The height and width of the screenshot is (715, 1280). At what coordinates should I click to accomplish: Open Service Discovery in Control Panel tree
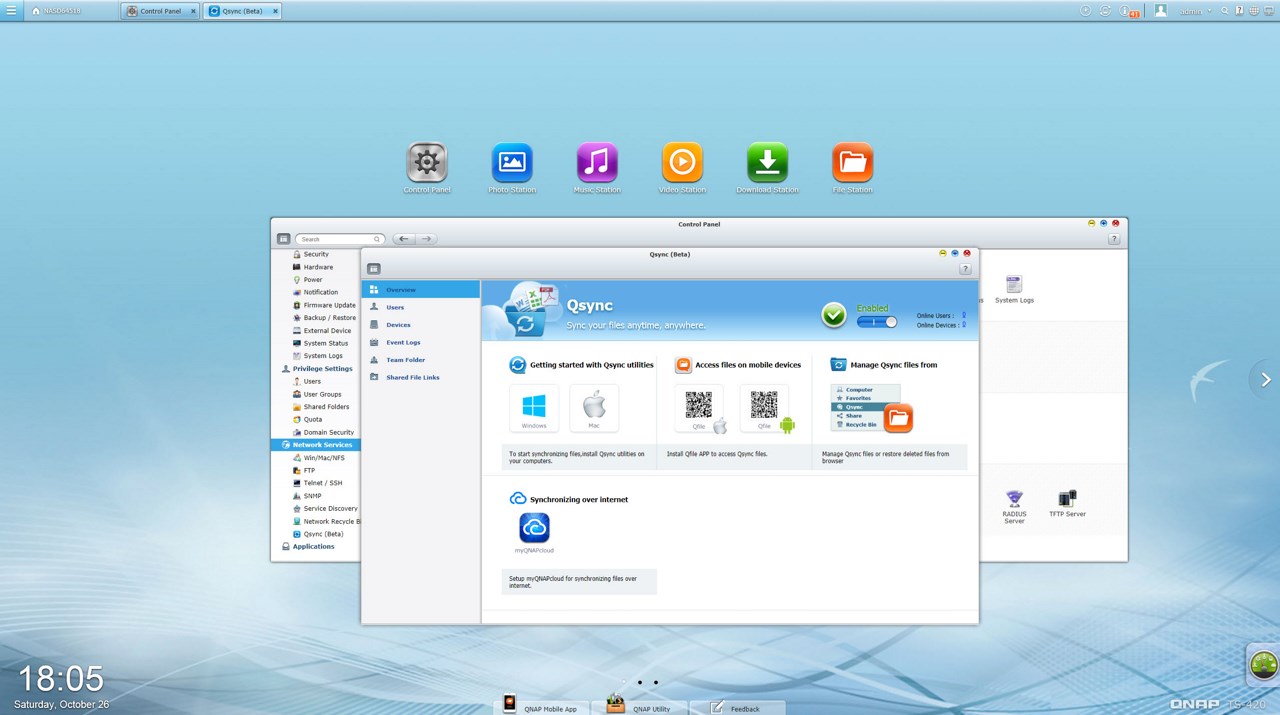pos(330,509)
